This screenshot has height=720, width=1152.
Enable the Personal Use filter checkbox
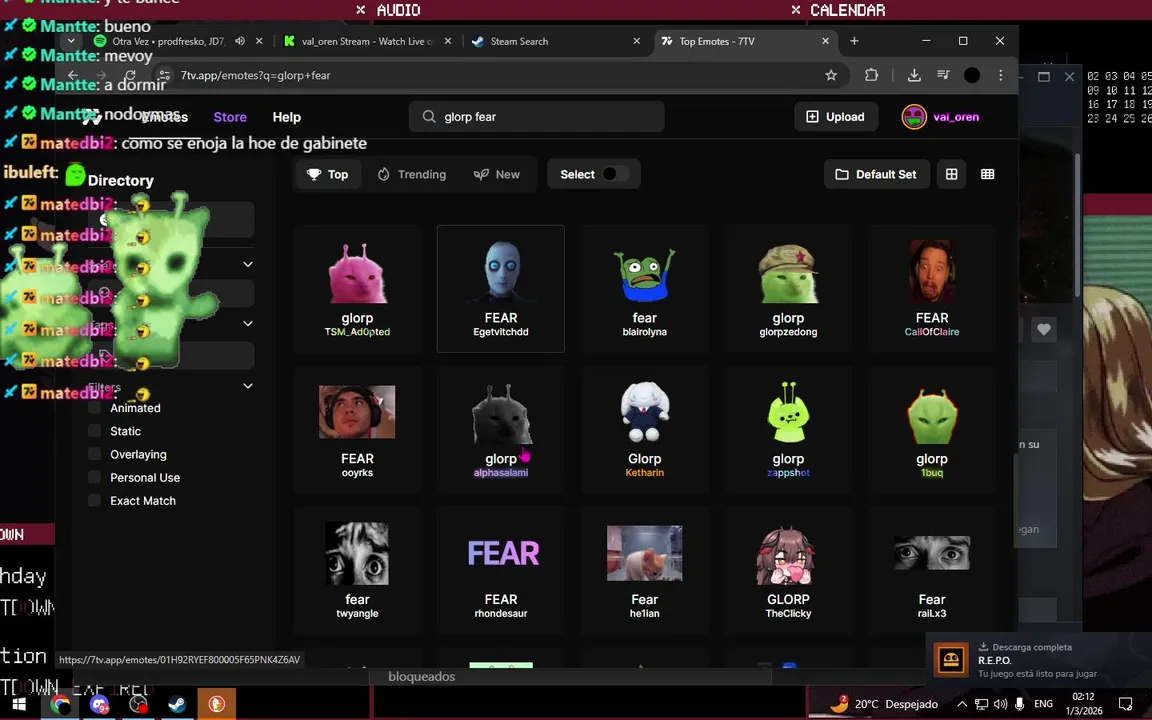pos(94,478)
